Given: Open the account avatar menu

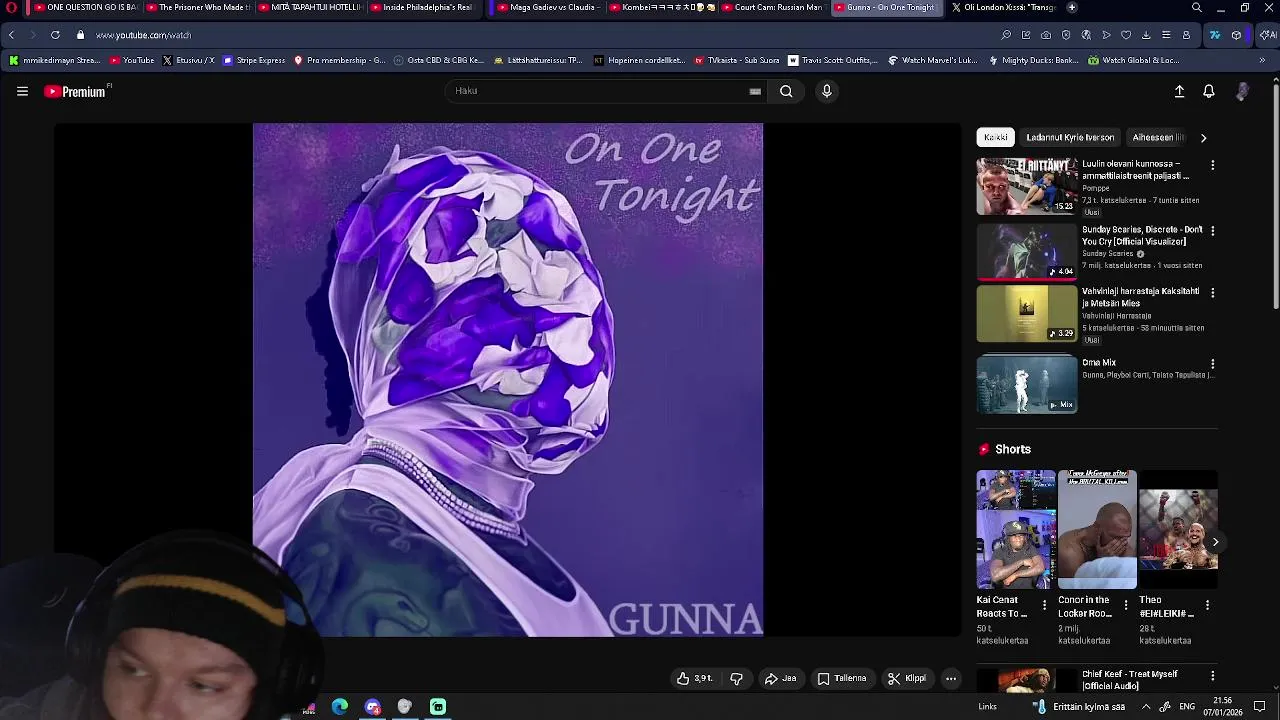Looking at the screenshot, I should click(x=1242, y=91).
